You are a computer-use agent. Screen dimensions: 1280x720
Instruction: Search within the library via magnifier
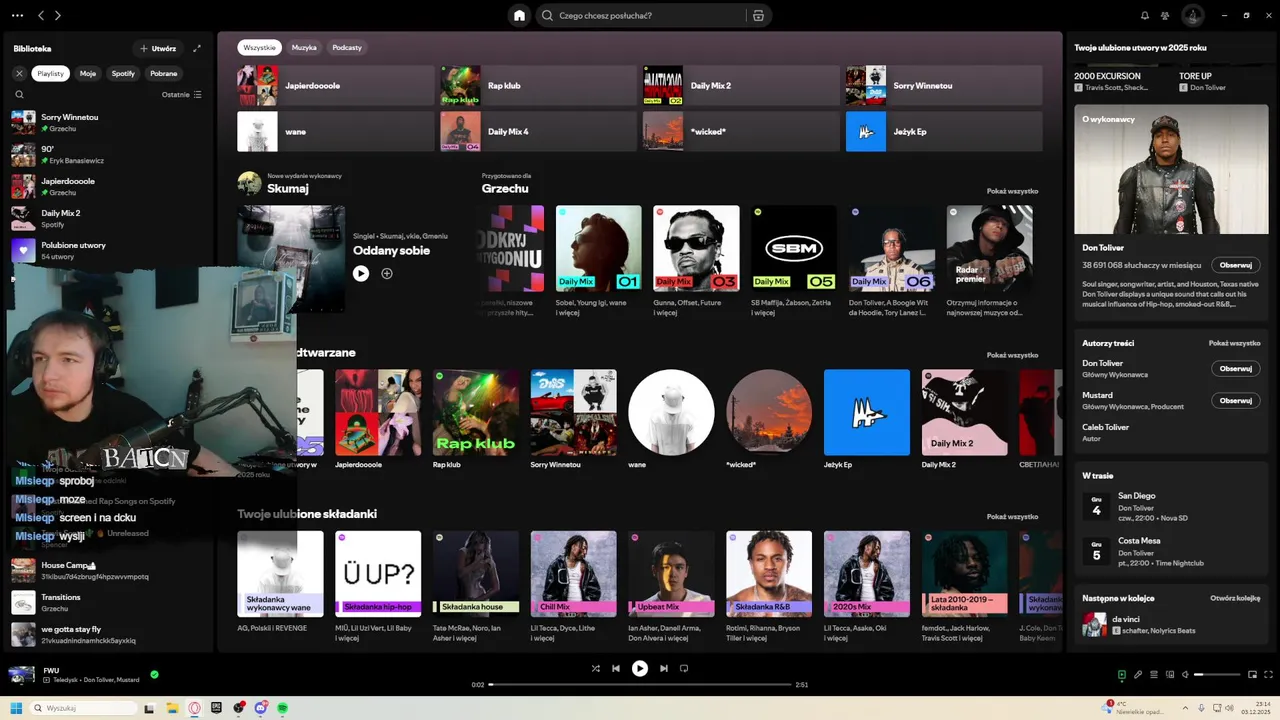coord(19,95)
